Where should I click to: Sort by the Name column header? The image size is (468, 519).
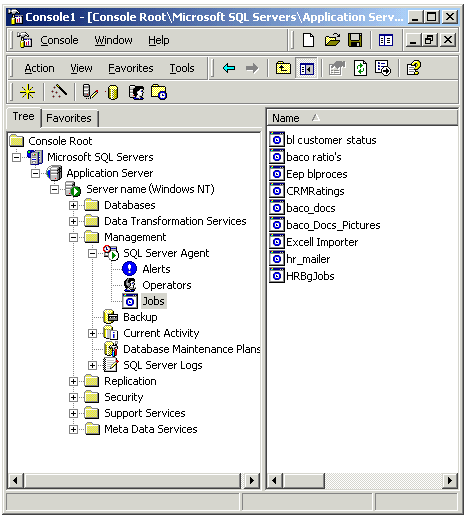tap(362, 118)
